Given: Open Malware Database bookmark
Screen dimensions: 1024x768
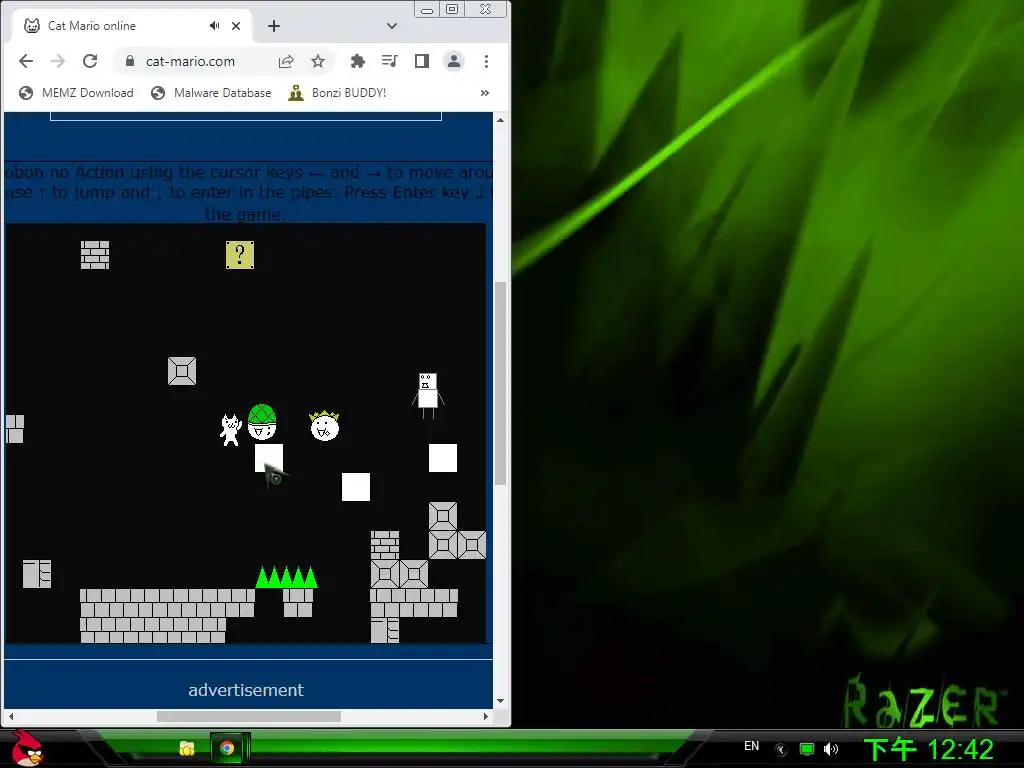Looking at the screenshot, I should click(x=211, y=93).
